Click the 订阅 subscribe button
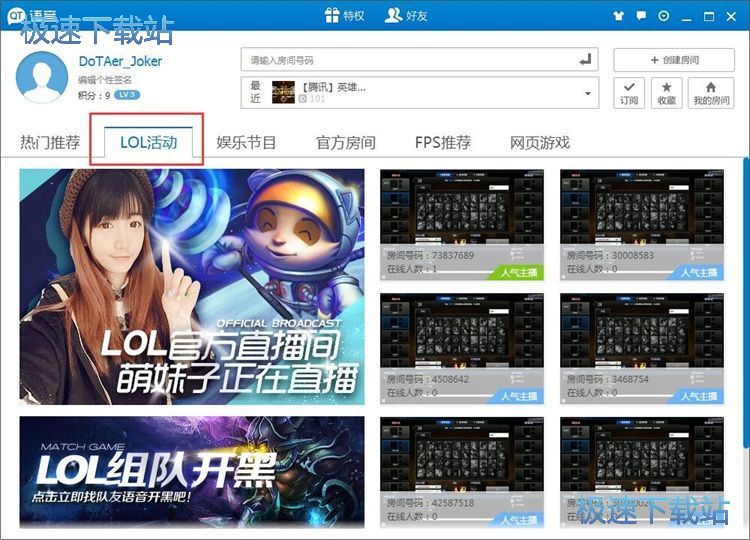Screen dimensions: 750x540 click(629, 93)
